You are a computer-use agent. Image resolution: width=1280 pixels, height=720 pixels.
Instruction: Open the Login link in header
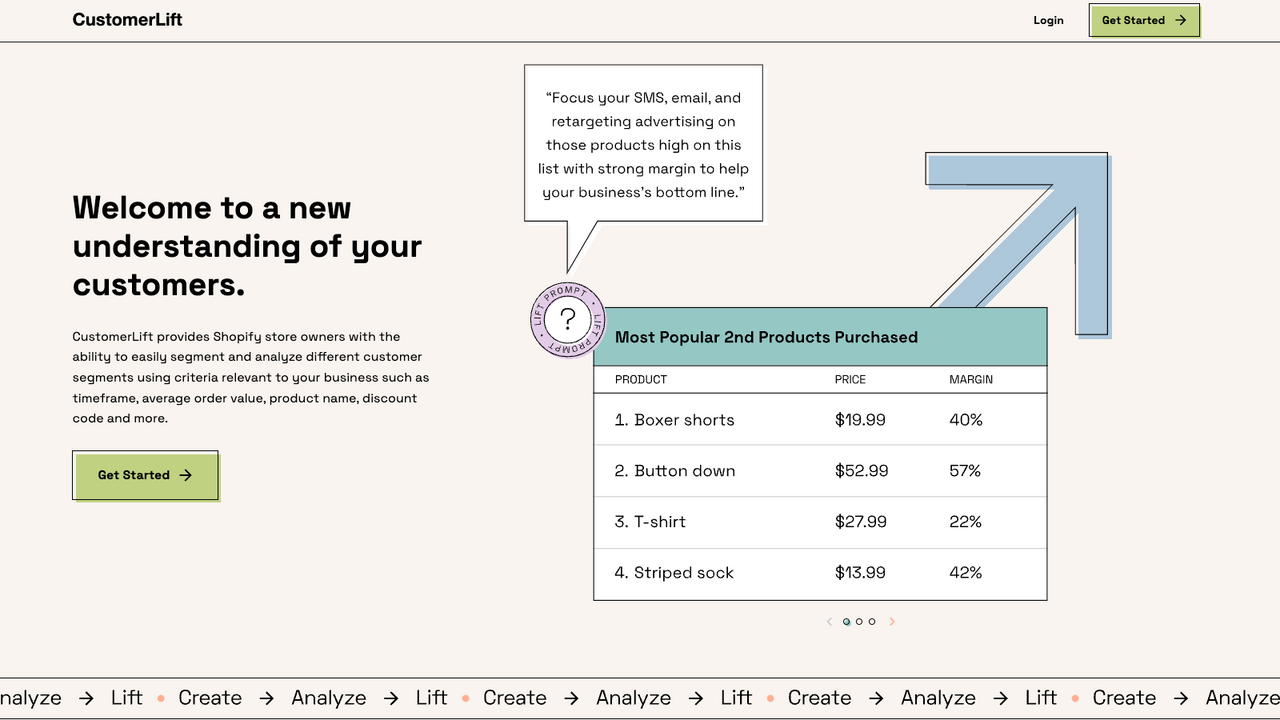1048,20
